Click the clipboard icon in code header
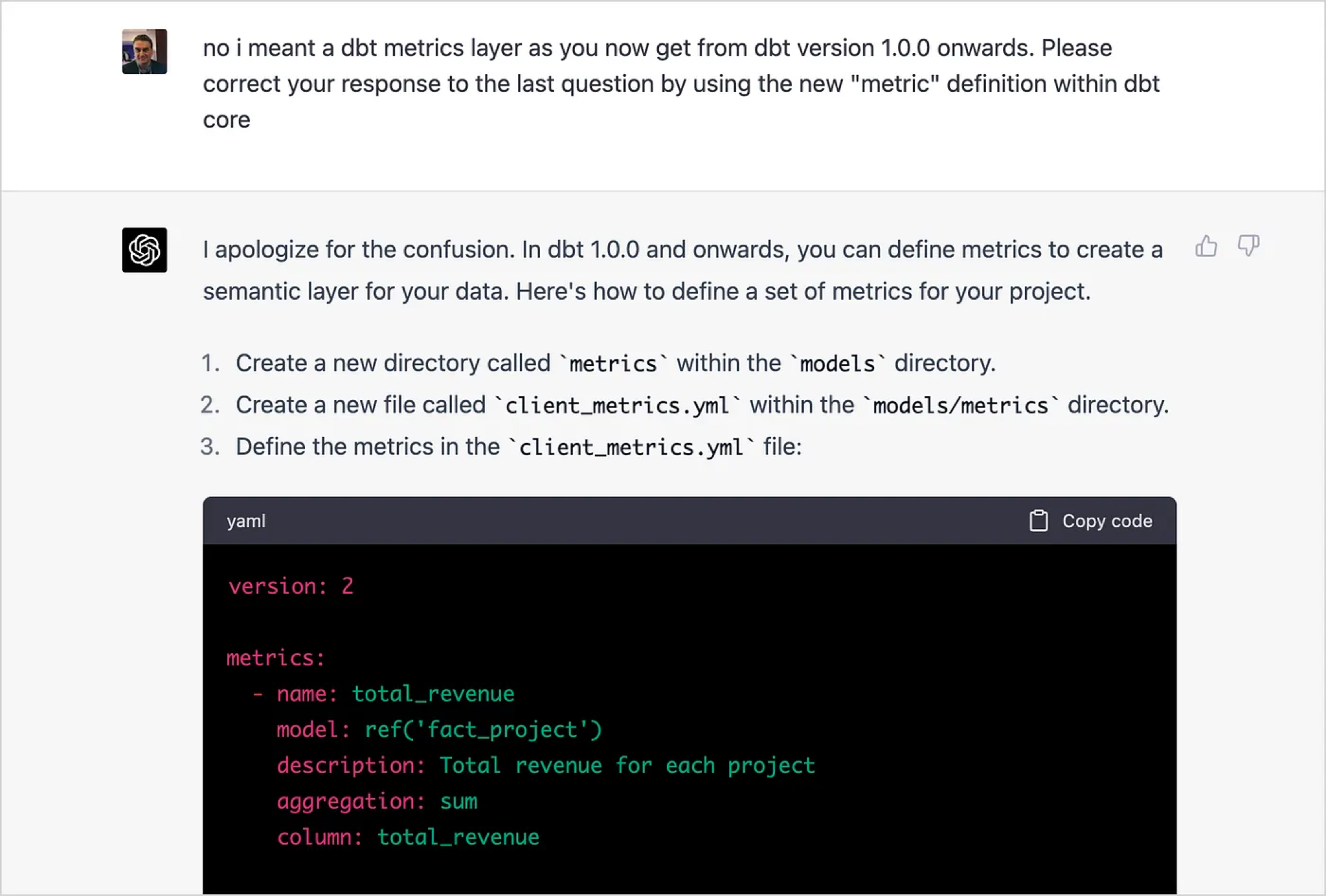Viewport: 1326px width, 896px height. [x=1039, y=521]
